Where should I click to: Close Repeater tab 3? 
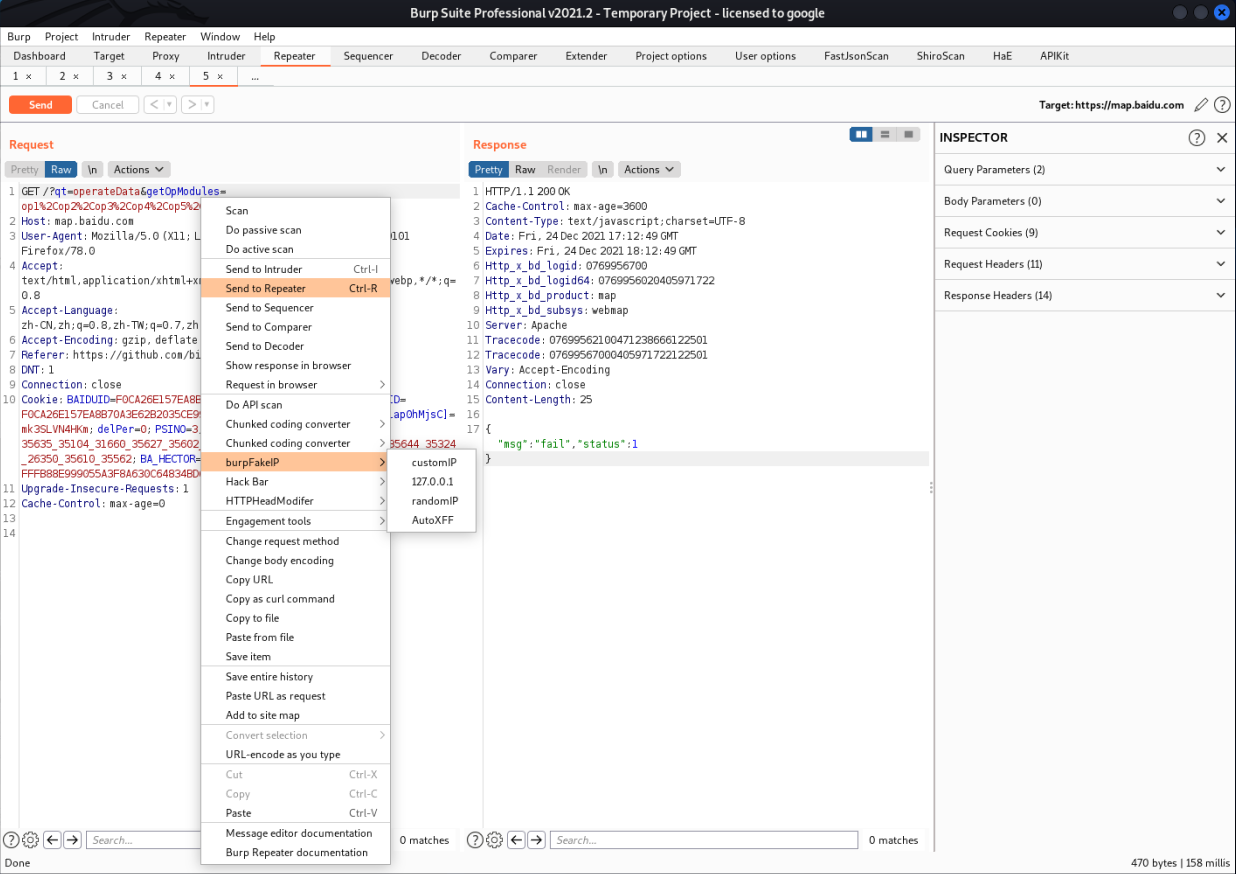tap(124, 77)
